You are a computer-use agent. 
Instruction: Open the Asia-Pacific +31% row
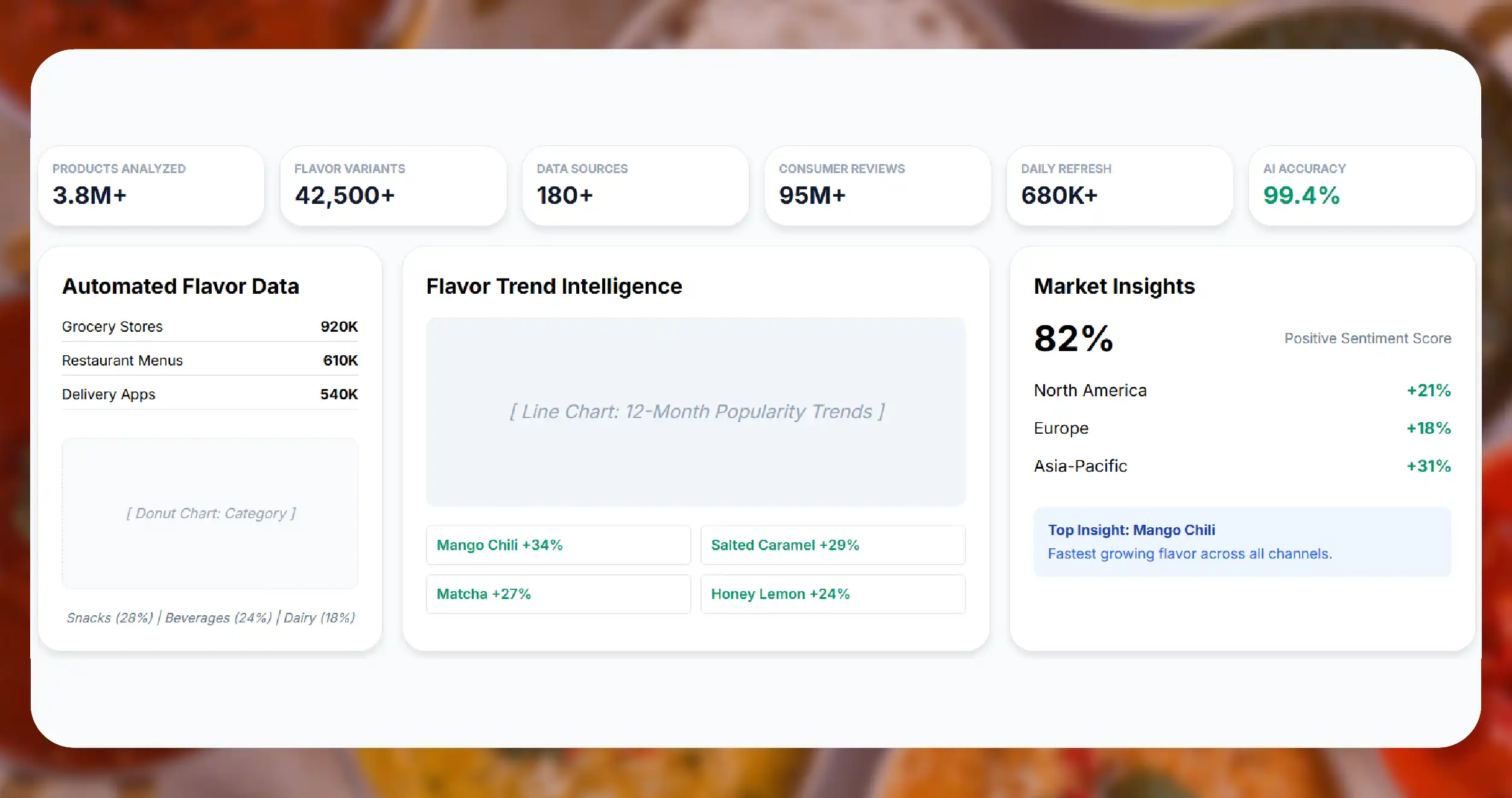[1242, 466]
